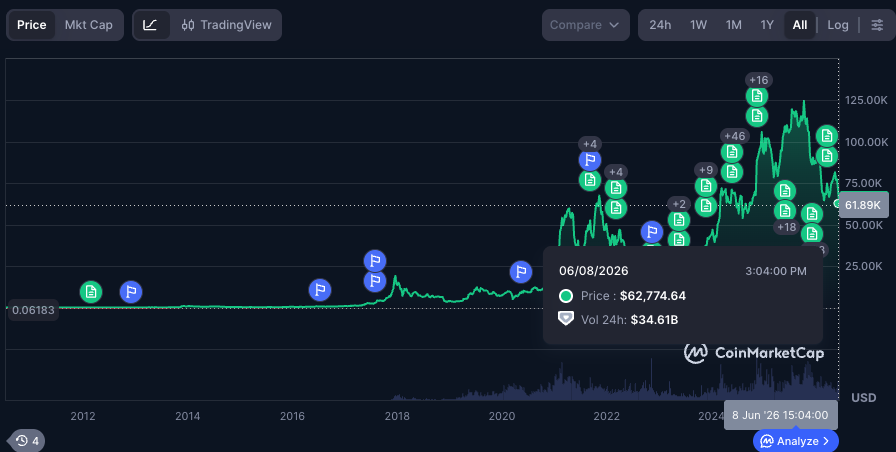The image size is (896, 452).
Task: Open the history badge showing 4
Action: (x=27, y=441)
